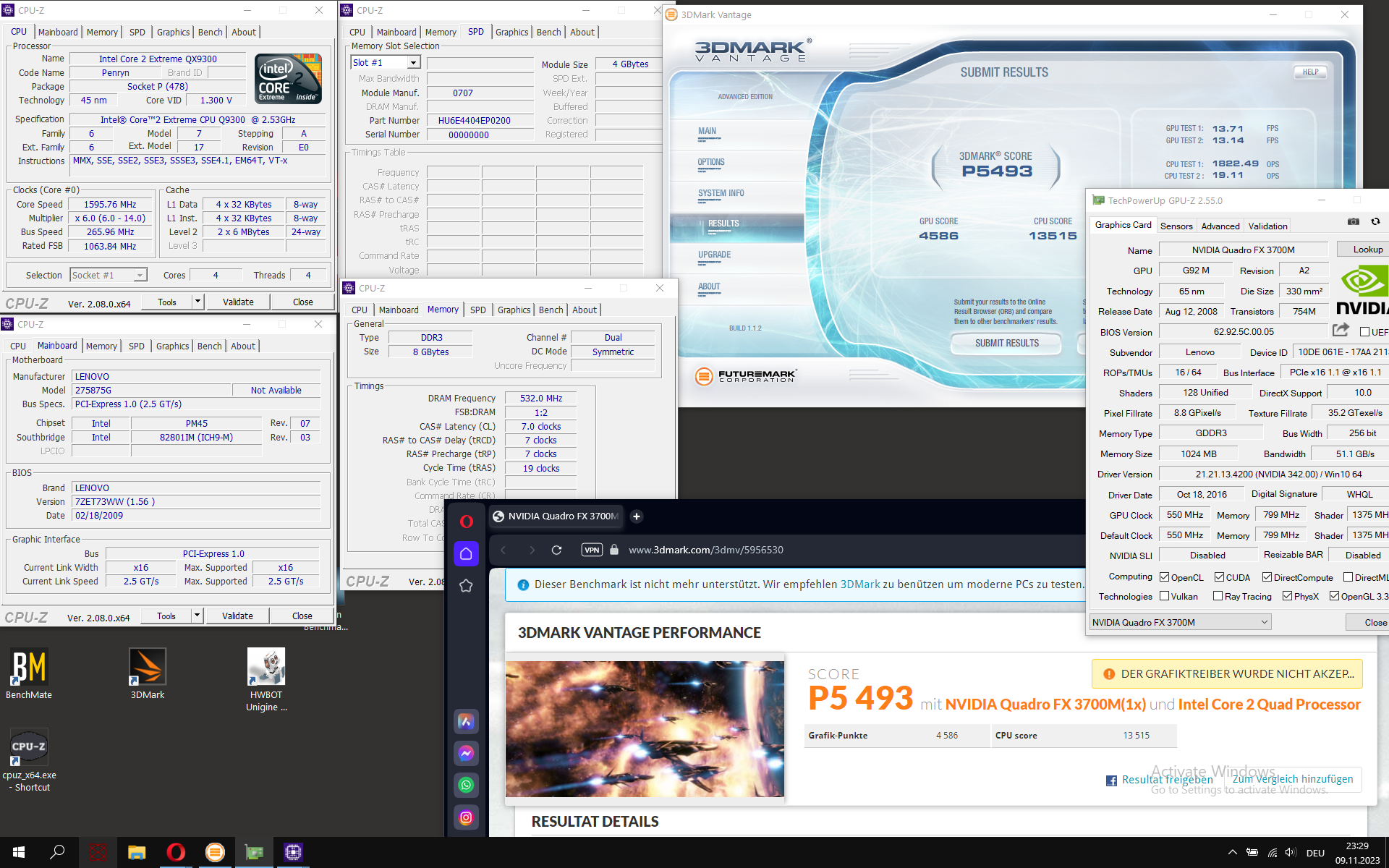Switch to Opera in taskbar
Viewport: 1389px width, 868px height.
(x=176, y=852)
